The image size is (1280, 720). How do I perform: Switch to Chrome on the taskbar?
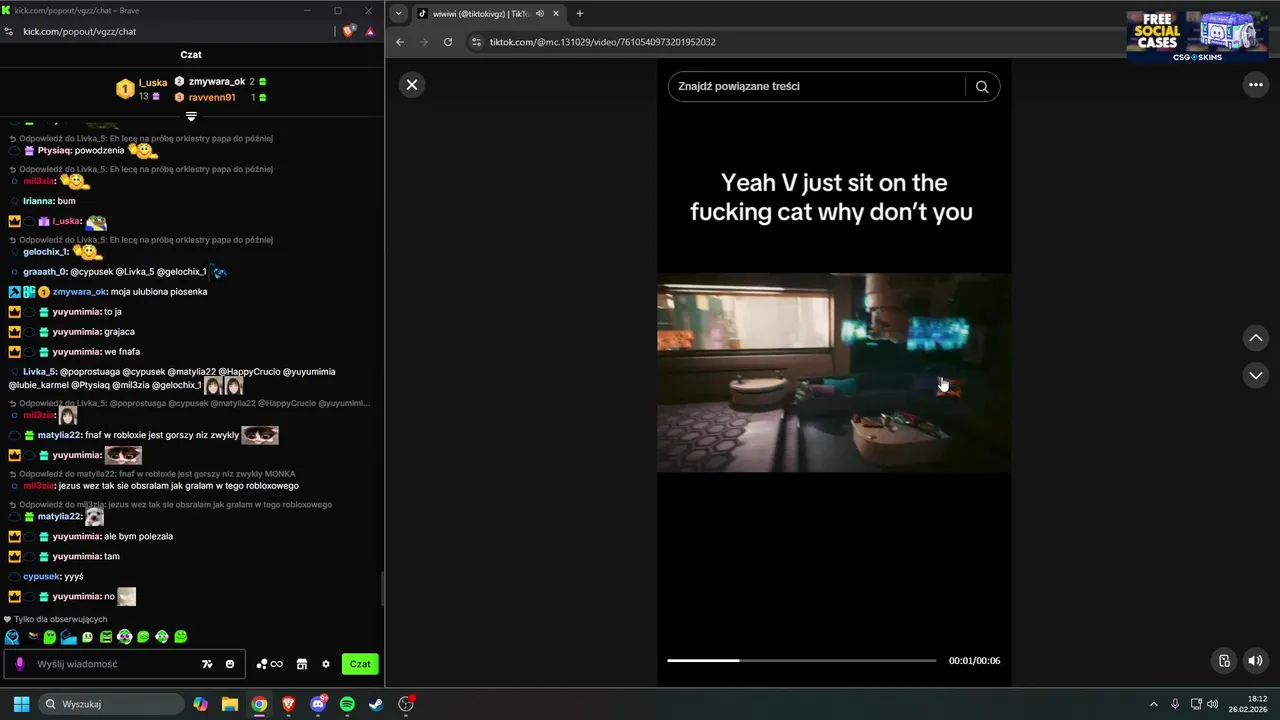pyautogui.click(x=259, y=704)
